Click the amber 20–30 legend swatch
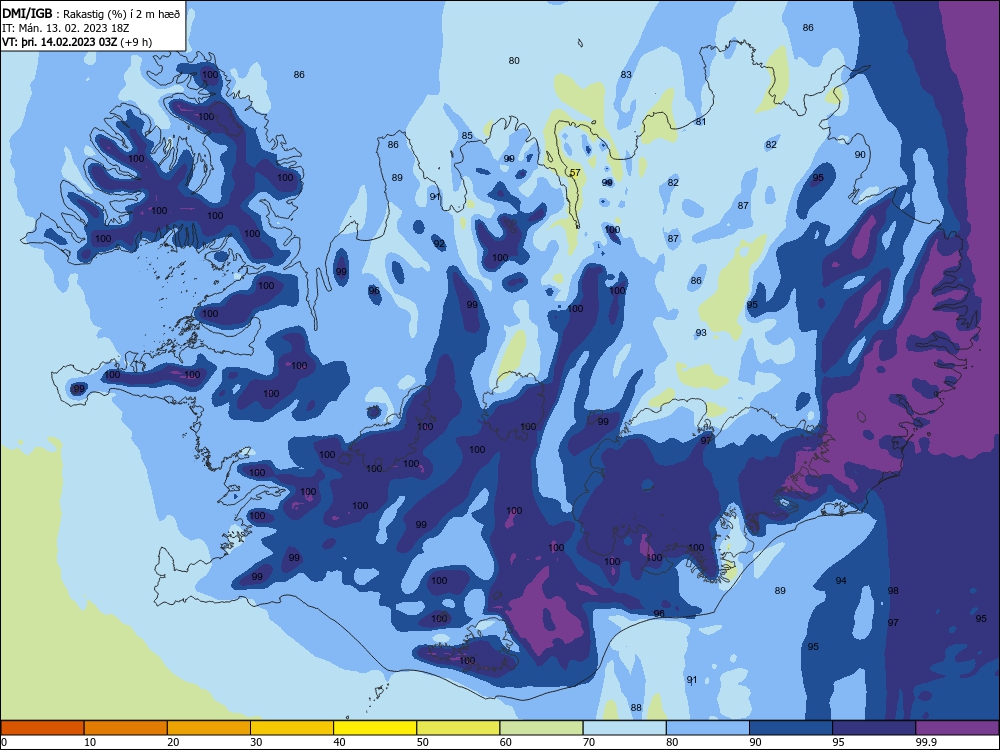Screen dimensions: 1000x750 [209, 728]
